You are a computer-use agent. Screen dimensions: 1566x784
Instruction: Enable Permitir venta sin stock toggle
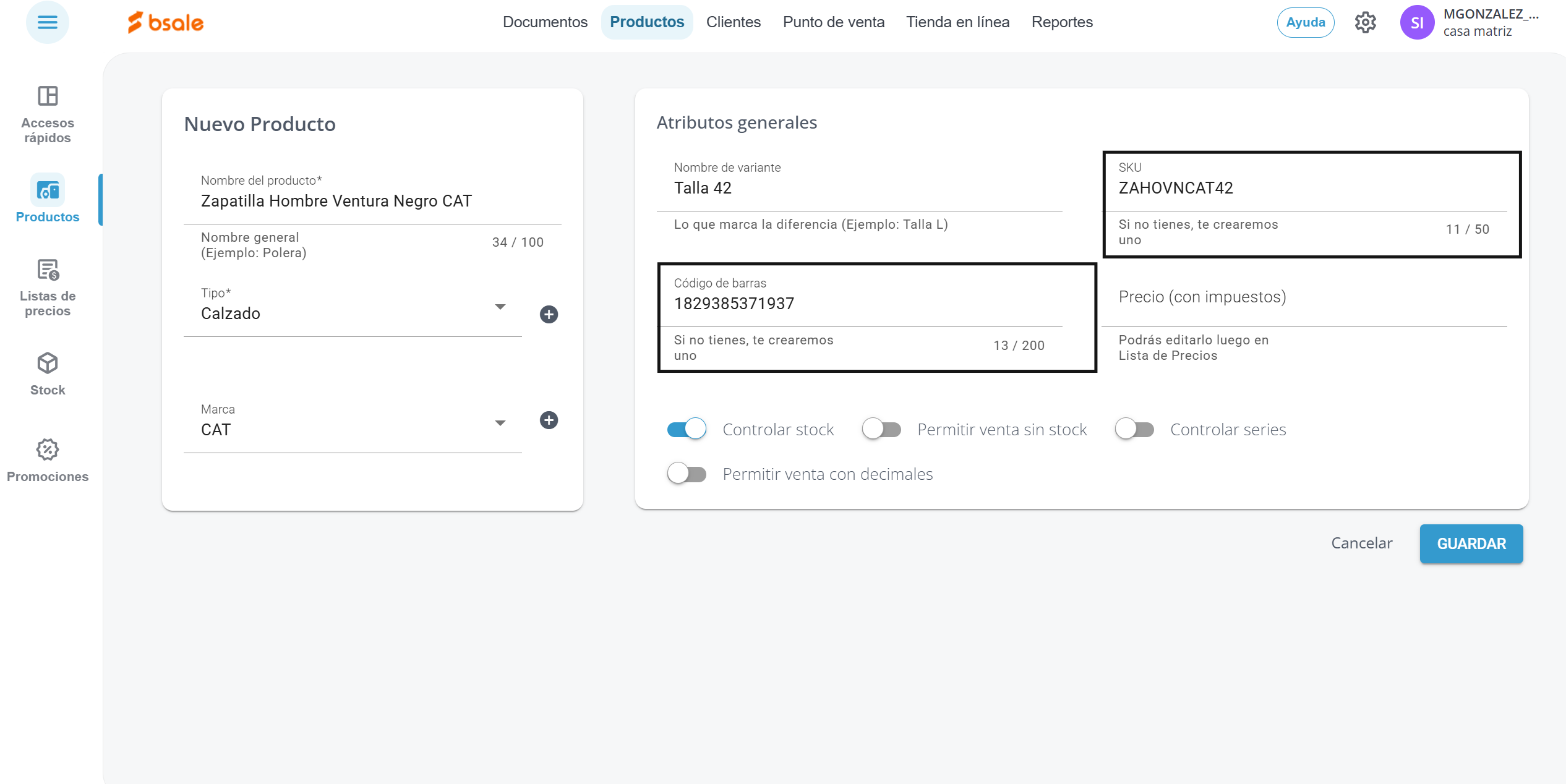881,429
